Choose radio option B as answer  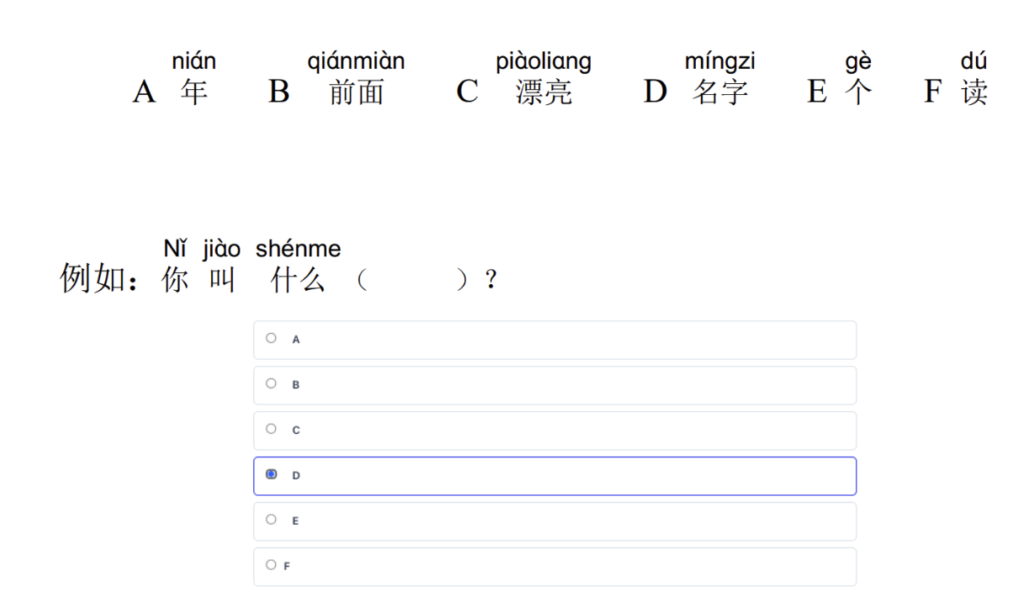[x=271, y=384]
